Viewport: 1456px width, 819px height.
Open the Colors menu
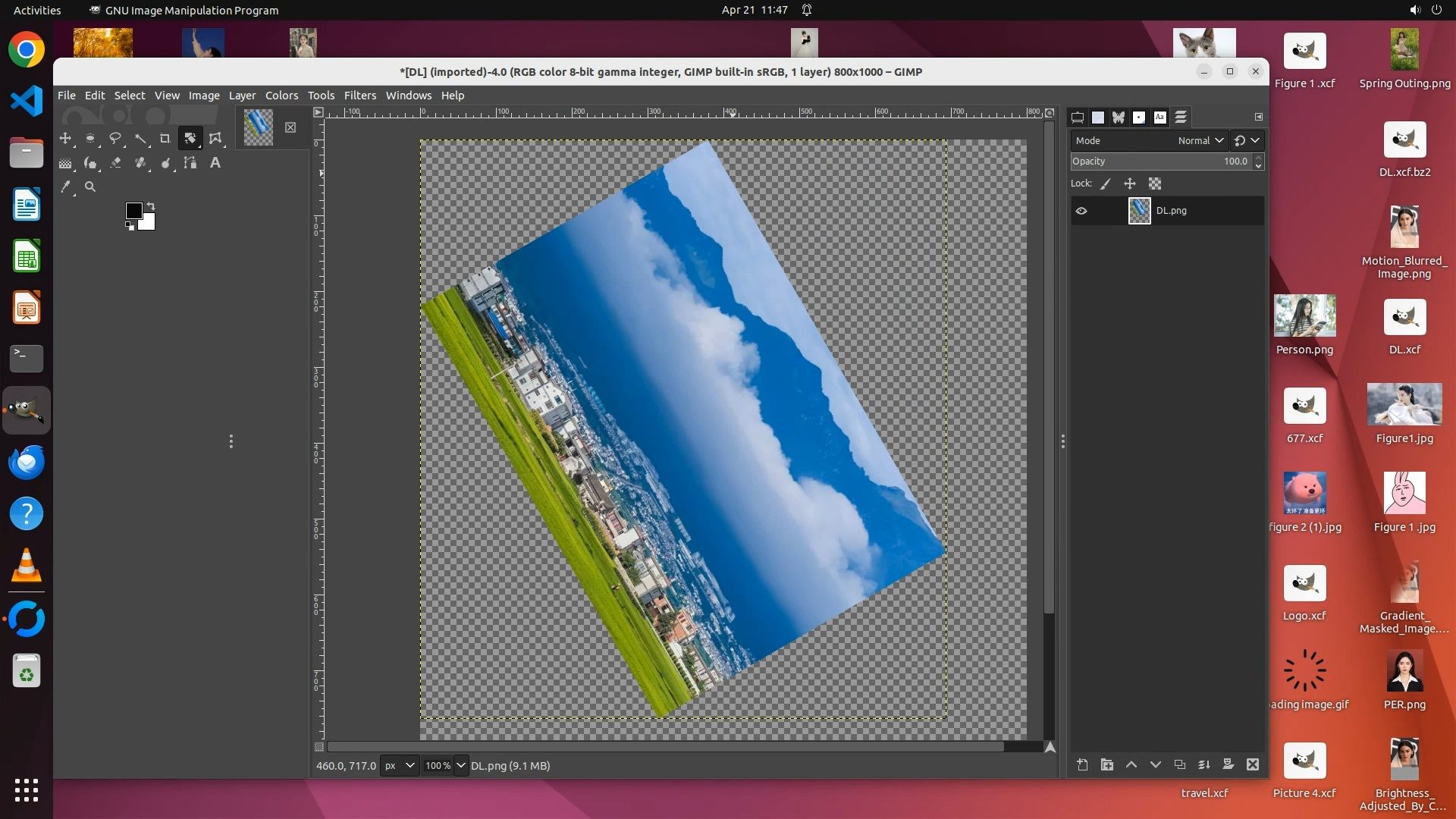281,96
